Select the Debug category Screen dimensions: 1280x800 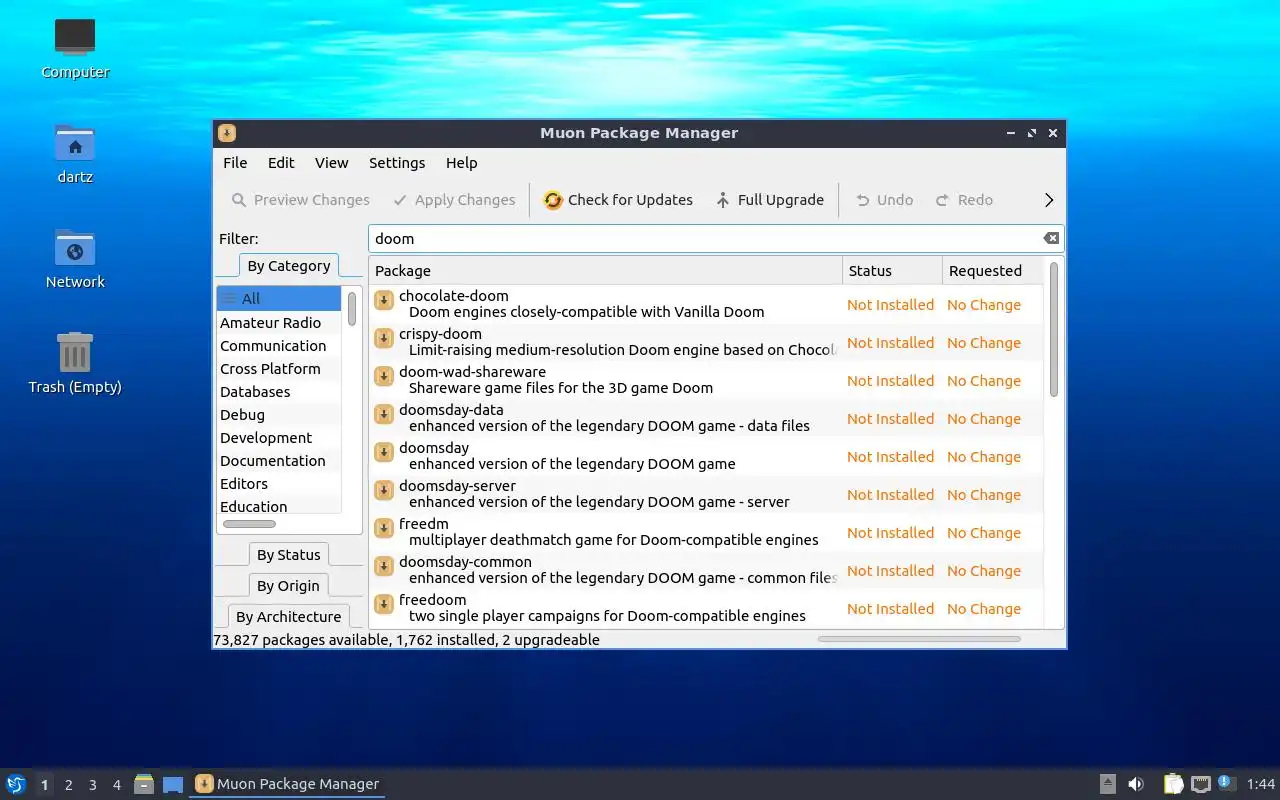279,415
